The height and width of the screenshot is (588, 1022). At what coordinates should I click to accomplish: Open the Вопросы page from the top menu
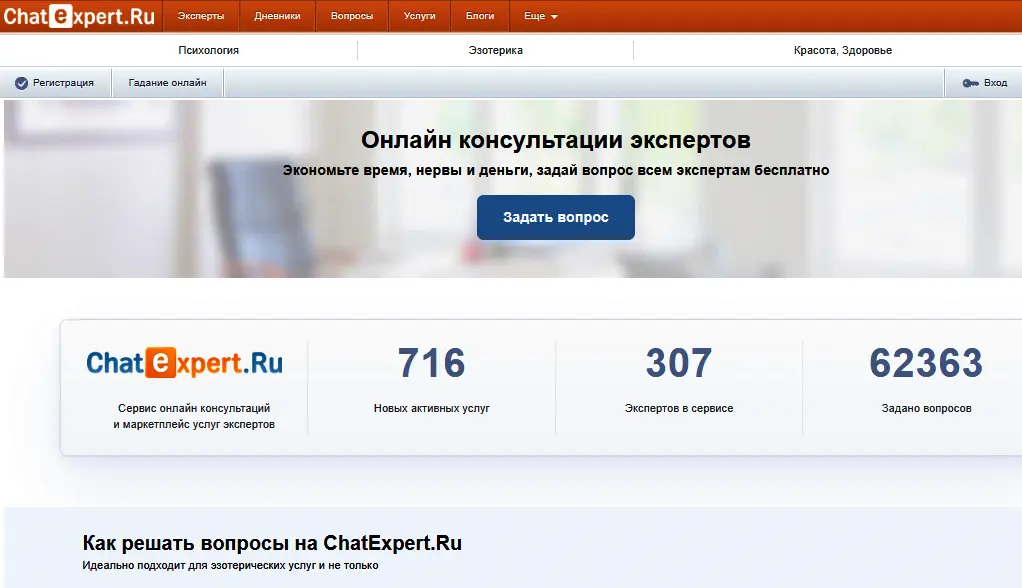pyautogui.click(x=352, y=17)
